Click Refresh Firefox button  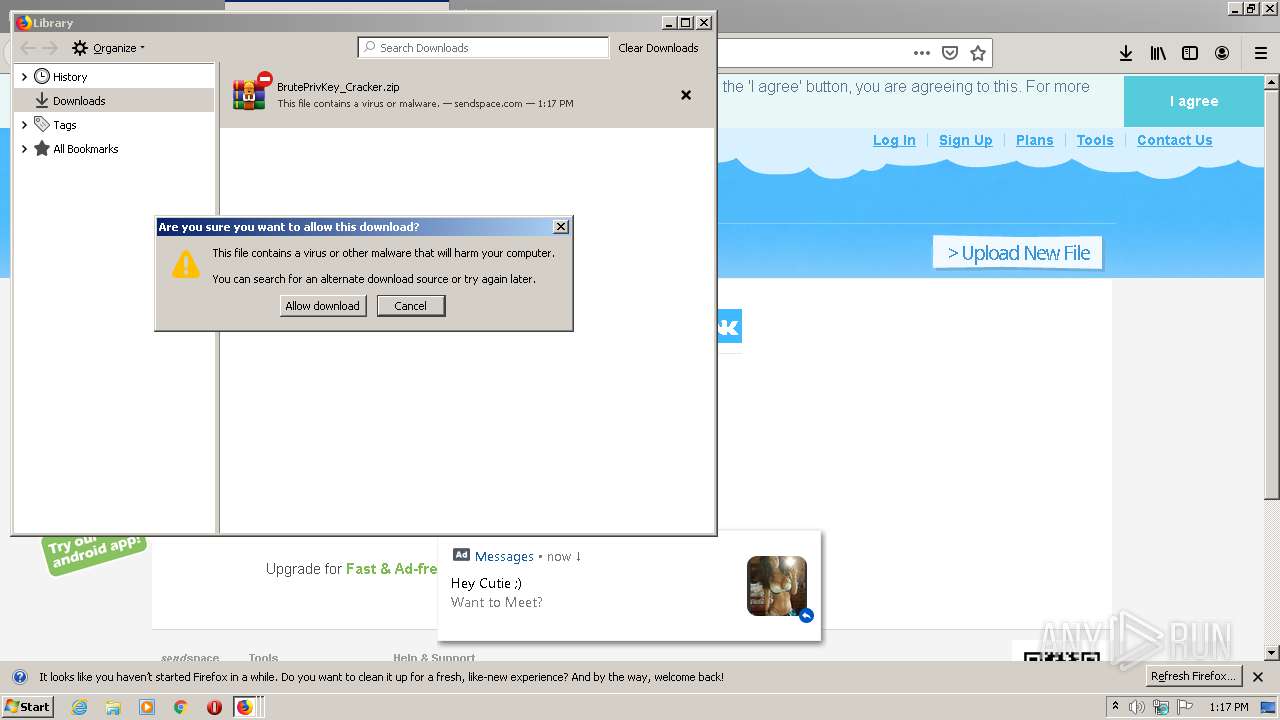tap(1194, 677)
